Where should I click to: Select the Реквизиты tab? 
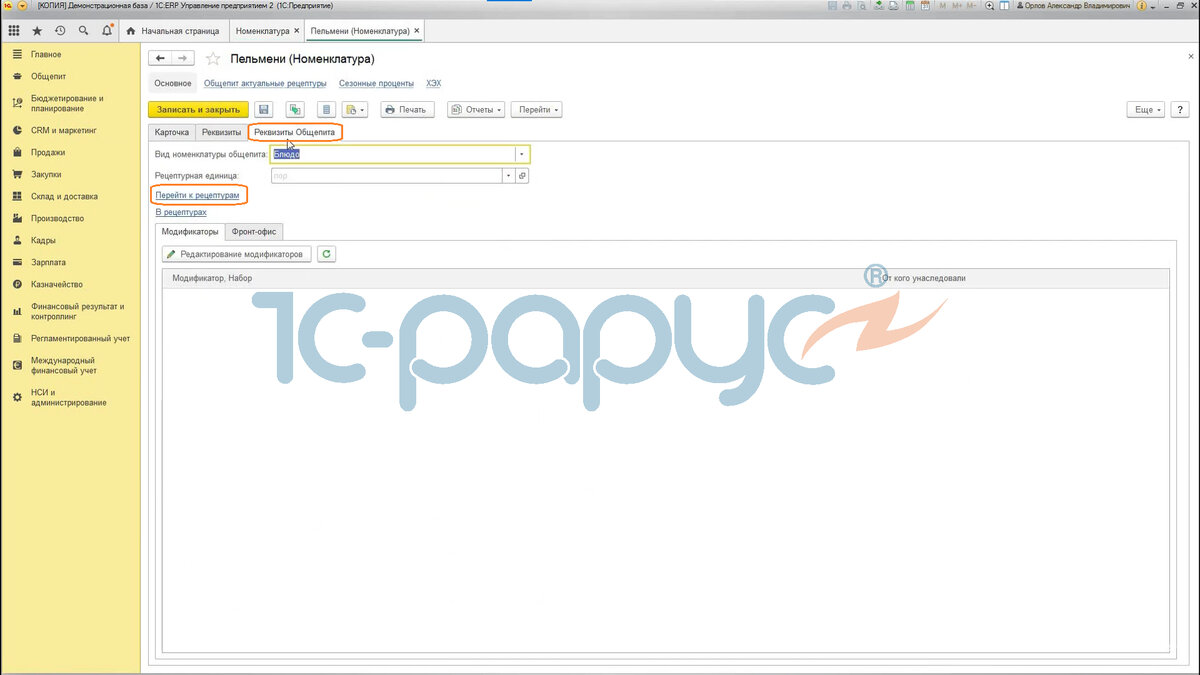click(221, 132)
